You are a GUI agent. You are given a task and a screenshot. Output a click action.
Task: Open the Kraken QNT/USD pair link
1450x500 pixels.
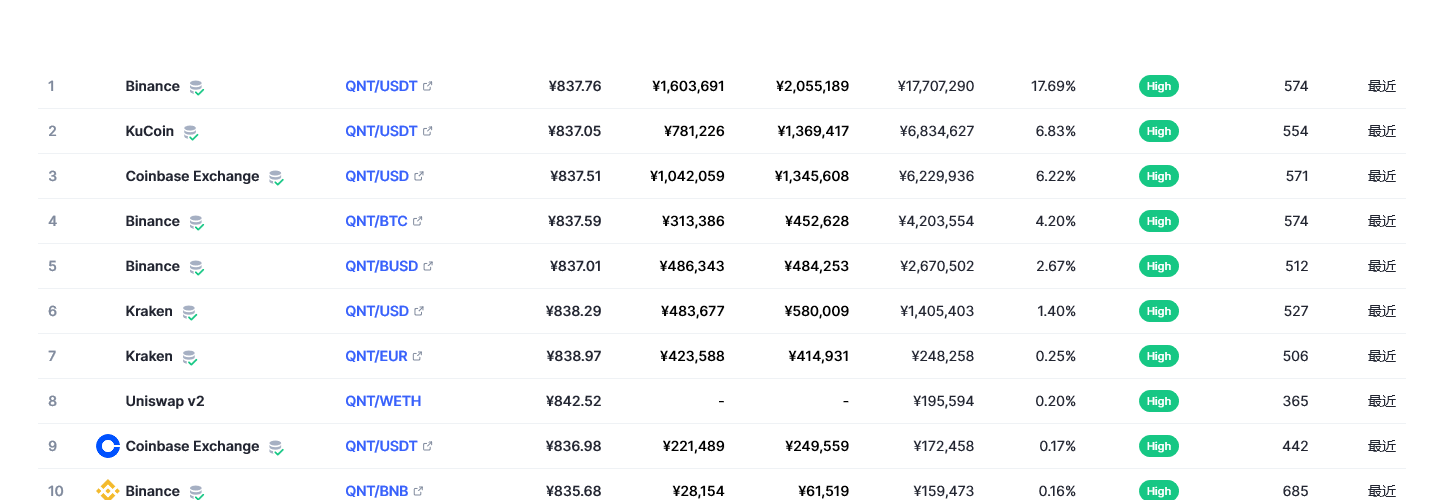377,311
